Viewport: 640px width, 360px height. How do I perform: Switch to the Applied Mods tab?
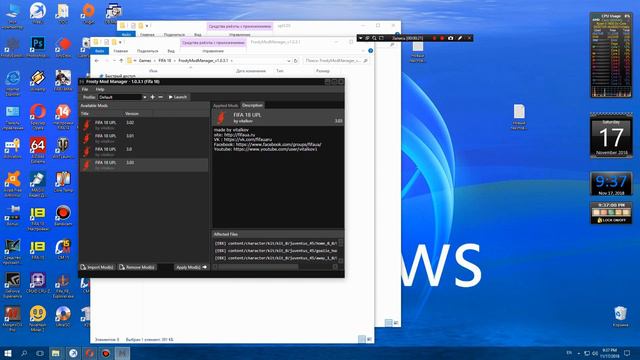tap(225, 105)
